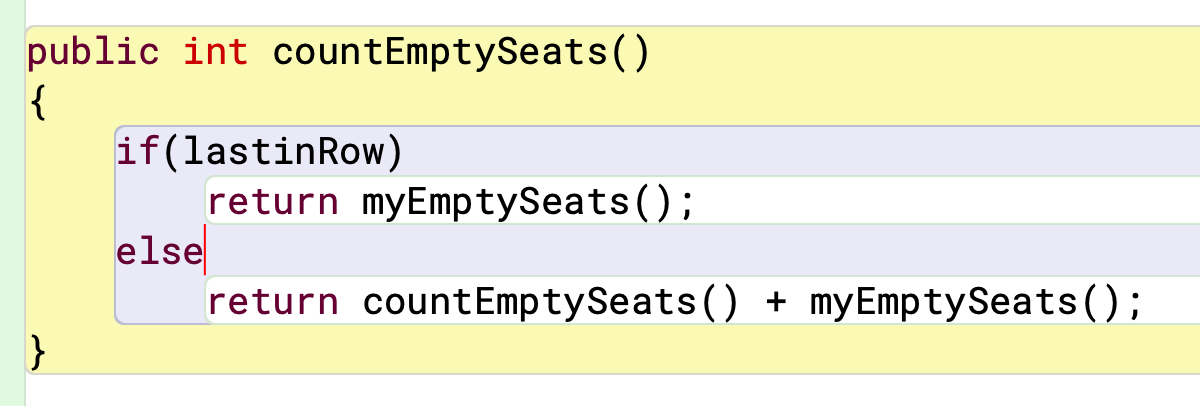Click the blank yellow area after signature
This screenshot has height=406, width=1200.
point(900,52)
